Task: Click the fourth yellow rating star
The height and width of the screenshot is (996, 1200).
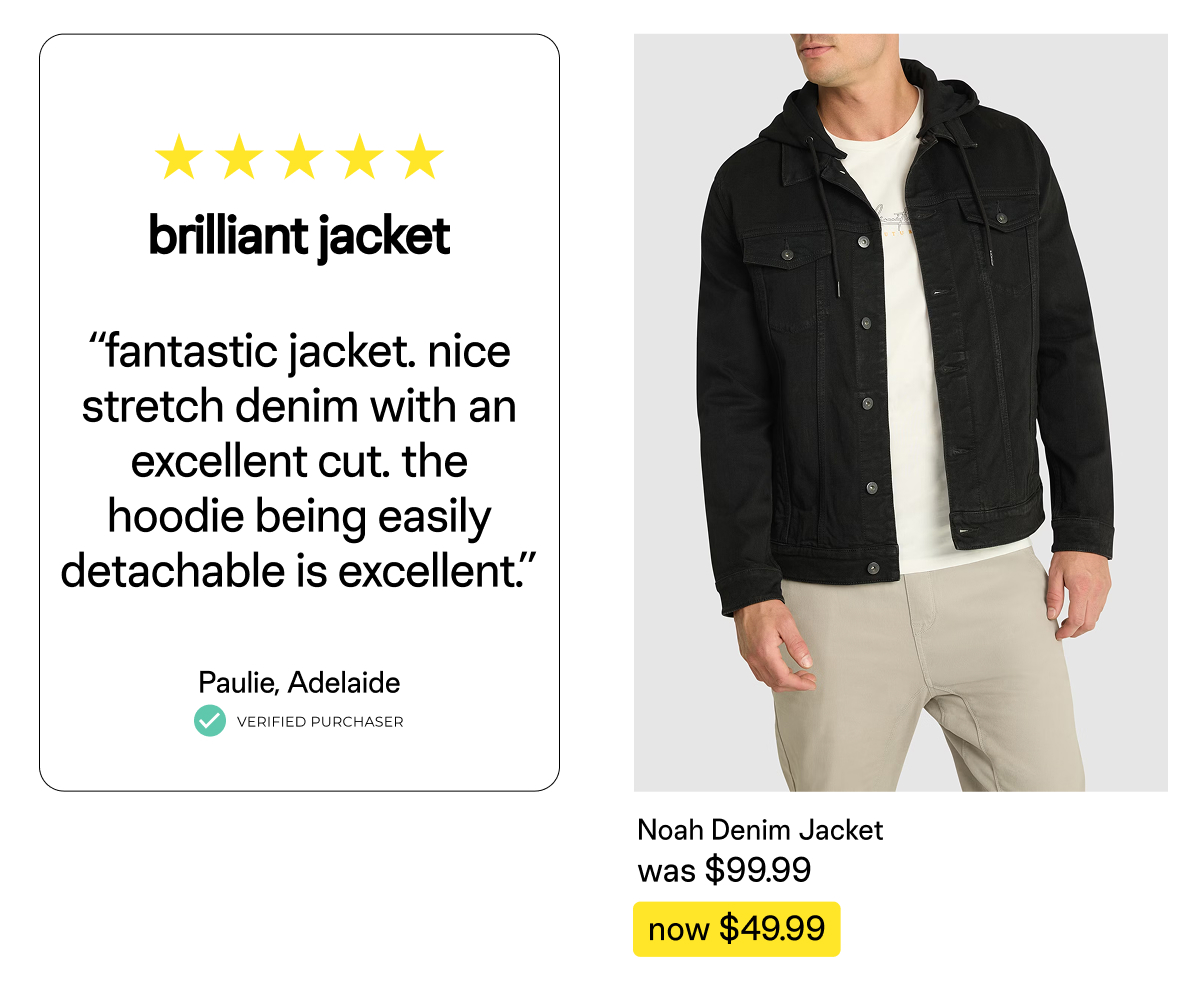Action: tap(359, 157)
